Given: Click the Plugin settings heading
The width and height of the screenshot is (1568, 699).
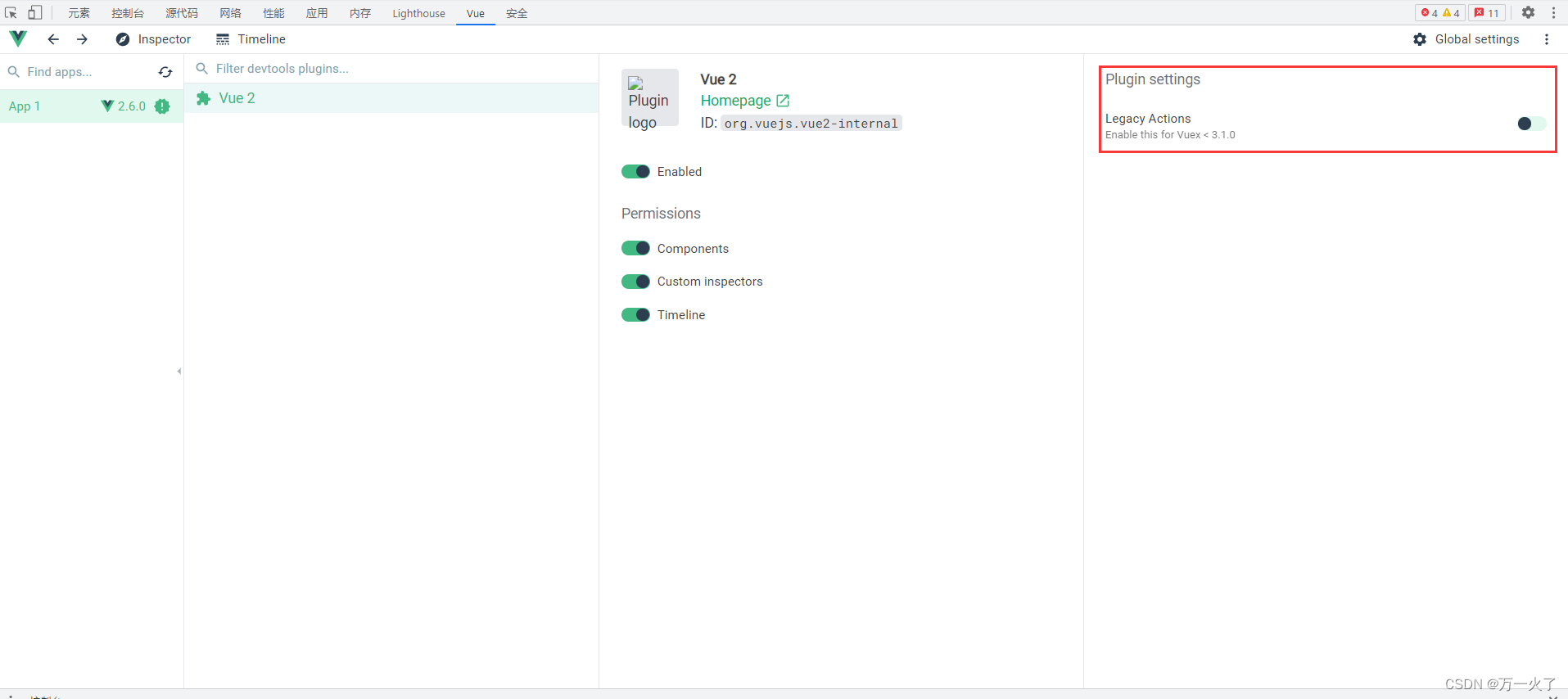Looking at the screenshot, I should [1153, 79].
